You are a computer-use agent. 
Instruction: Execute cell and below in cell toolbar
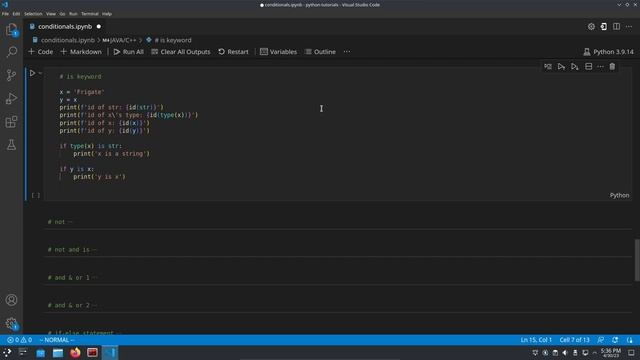pos(575,67)
